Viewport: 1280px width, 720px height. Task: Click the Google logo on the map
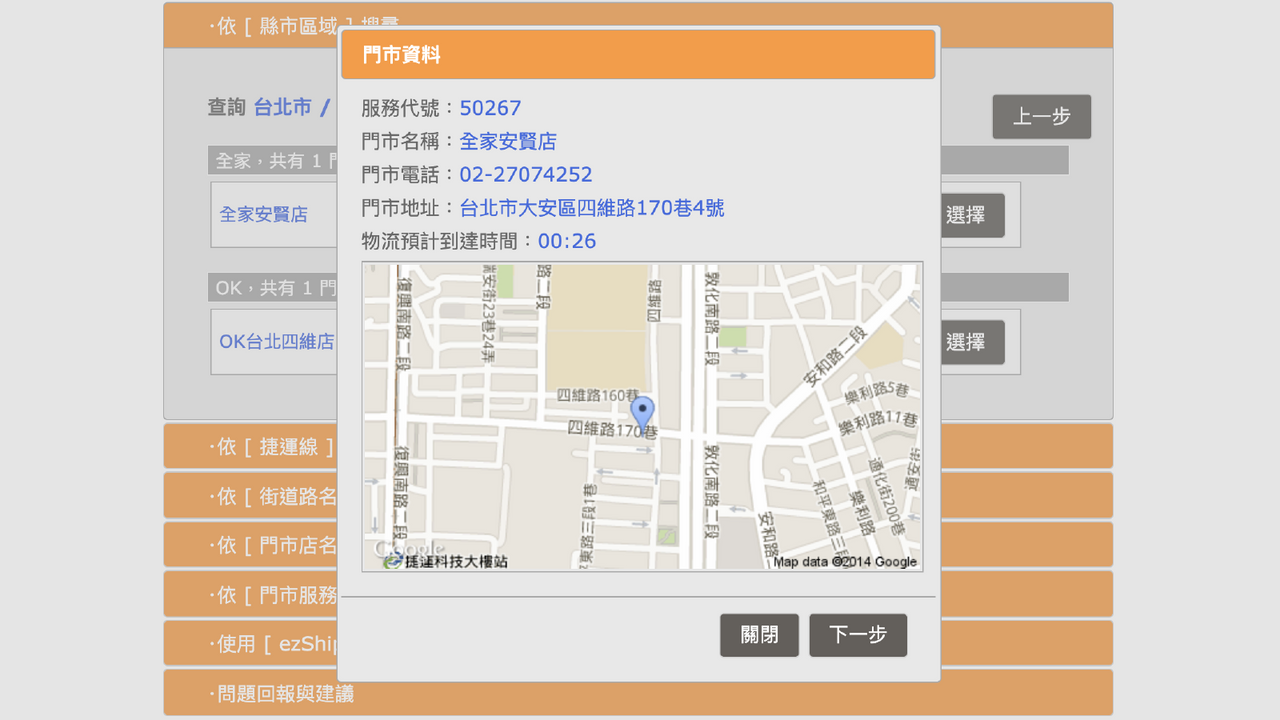pos(409,547)
